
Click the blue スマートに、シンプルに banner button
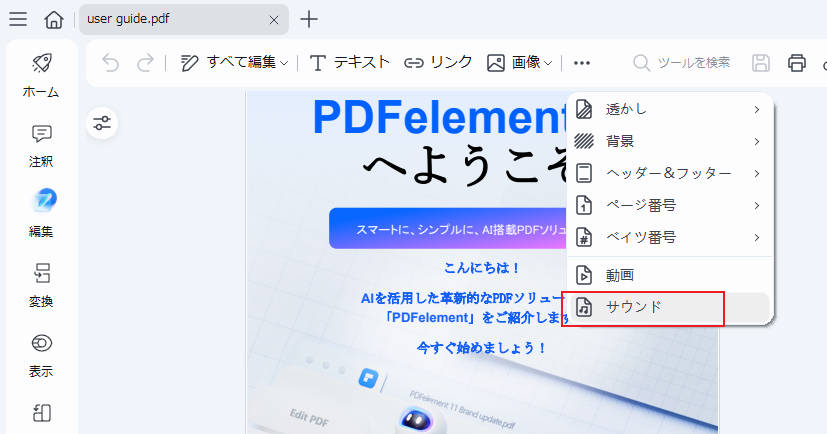coord(448,228)
